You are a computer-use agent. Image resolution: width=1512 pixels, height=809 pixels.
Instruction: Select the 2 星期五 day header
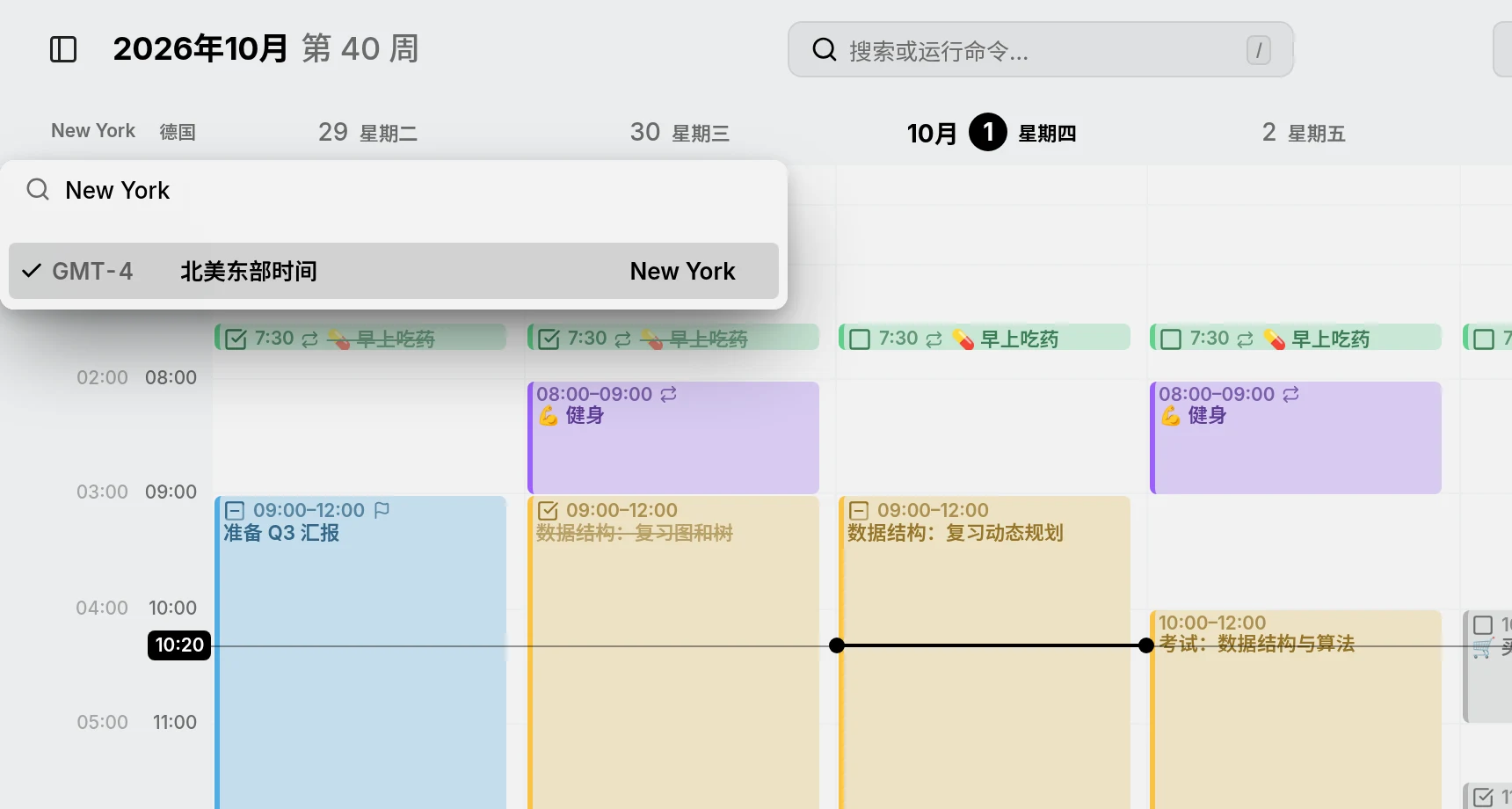point(1304,133)
